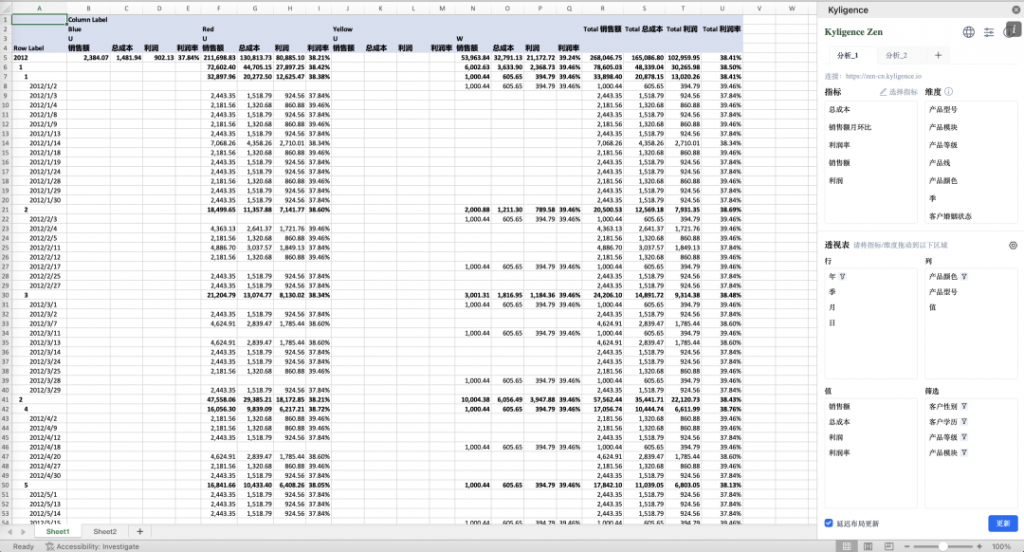Click the zoom out minus button
This screenshot has width=1024, height=552.
click(x=907, y=546)
